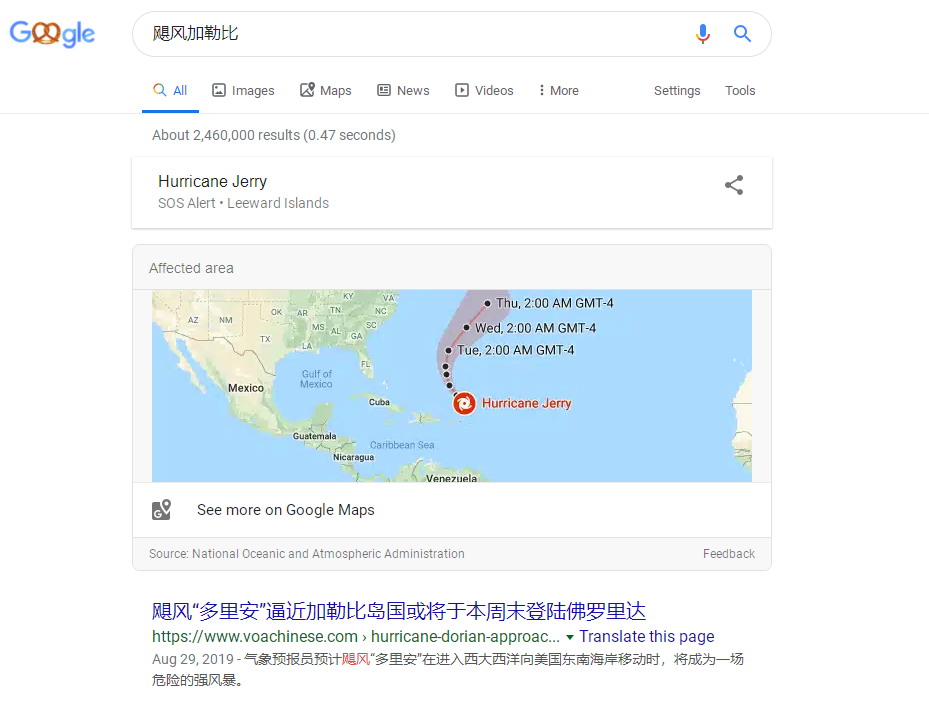
Task: Switch to Videos results
Action: coord(484,91)
